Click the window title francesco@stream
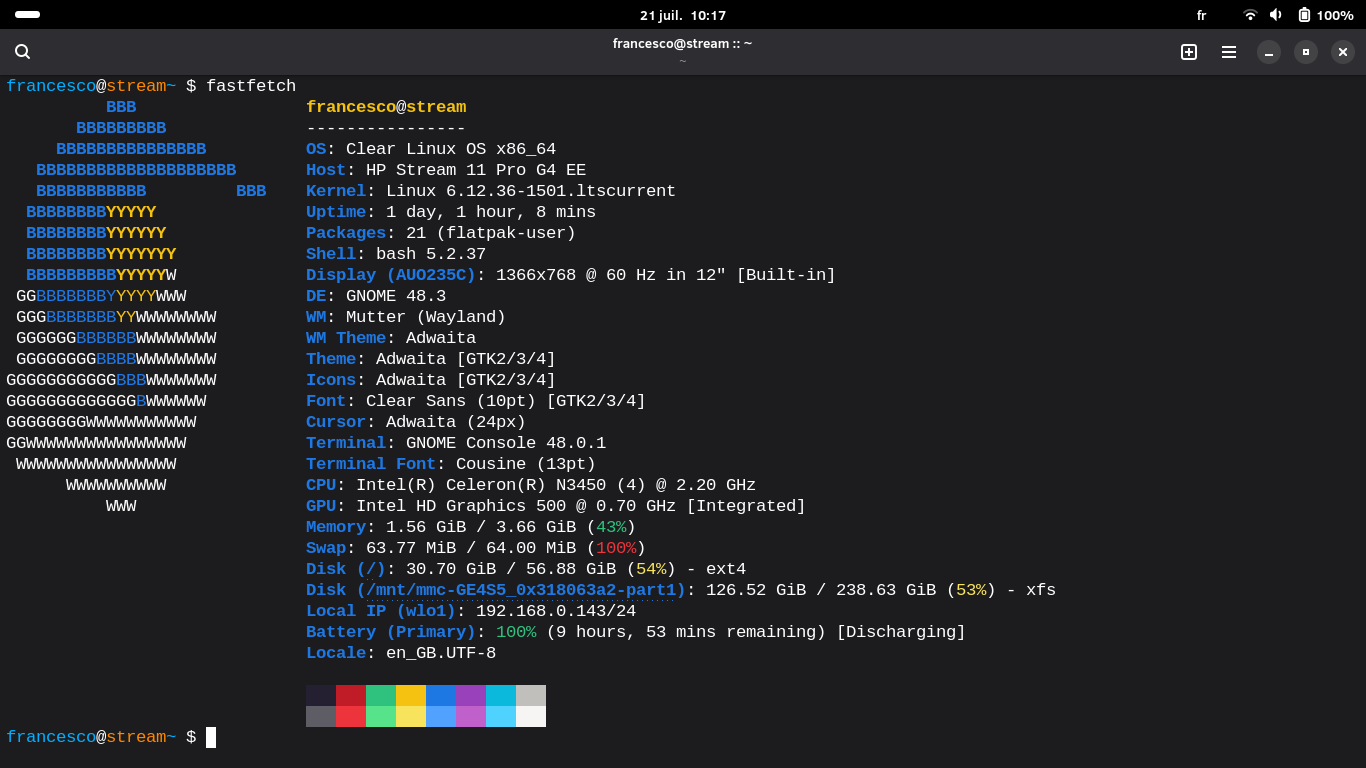 (682, 43)
